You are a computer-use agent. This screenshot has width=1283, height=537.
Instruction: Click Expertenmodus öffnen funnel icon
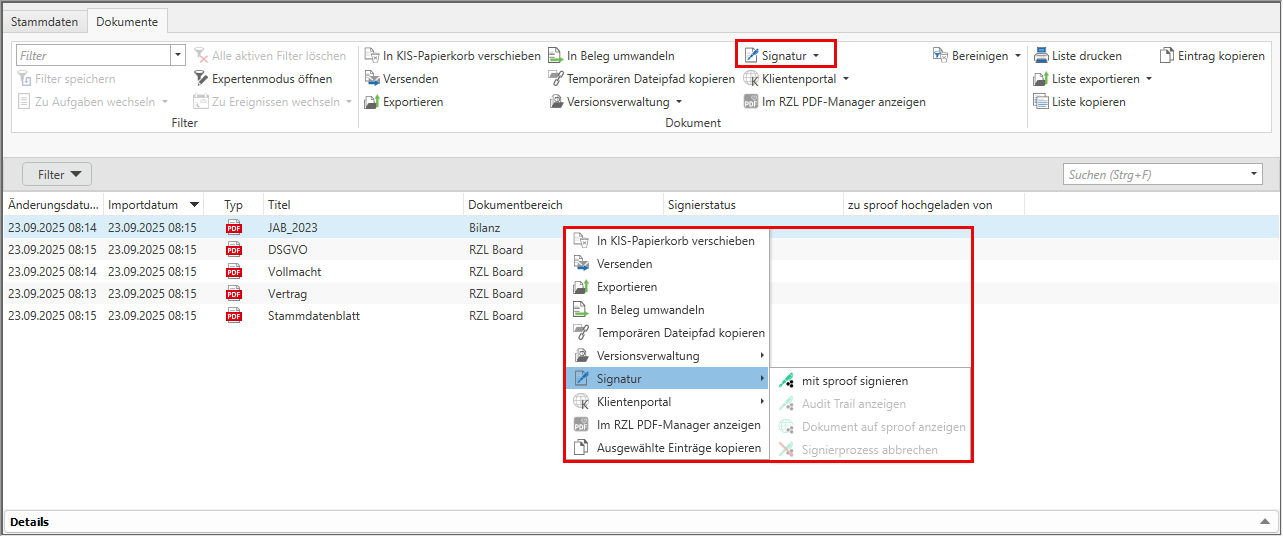point(201,79)
